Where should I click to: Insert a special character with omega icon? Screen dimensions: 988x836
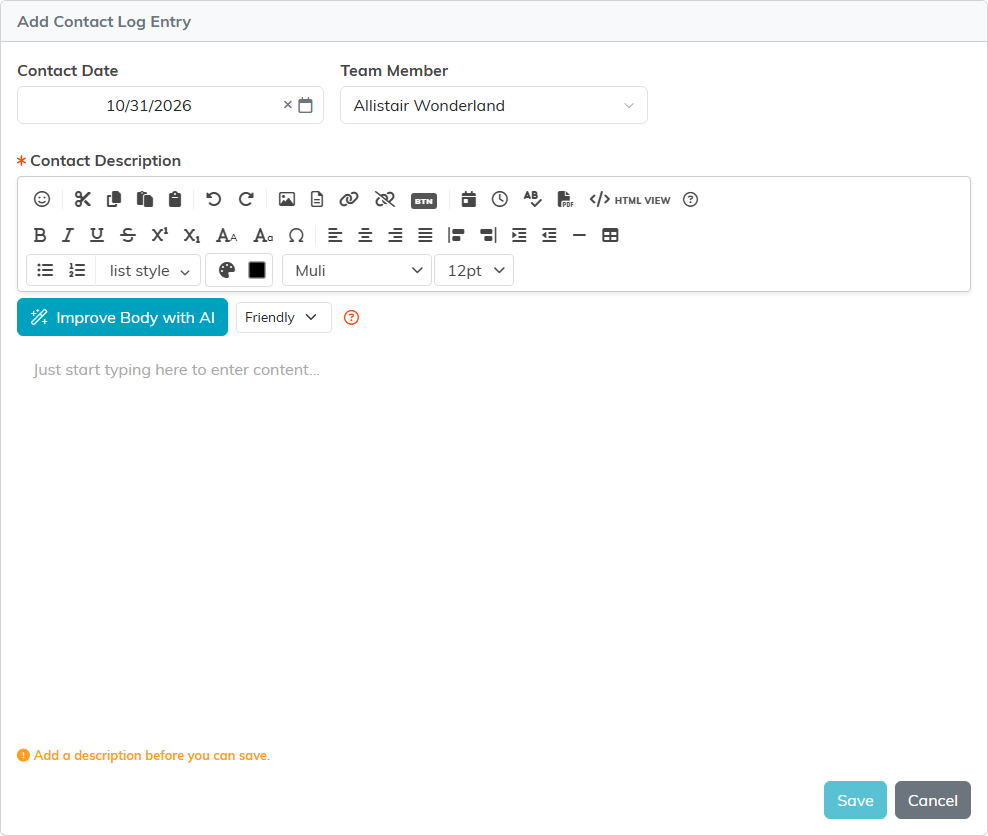click(296, 235)
